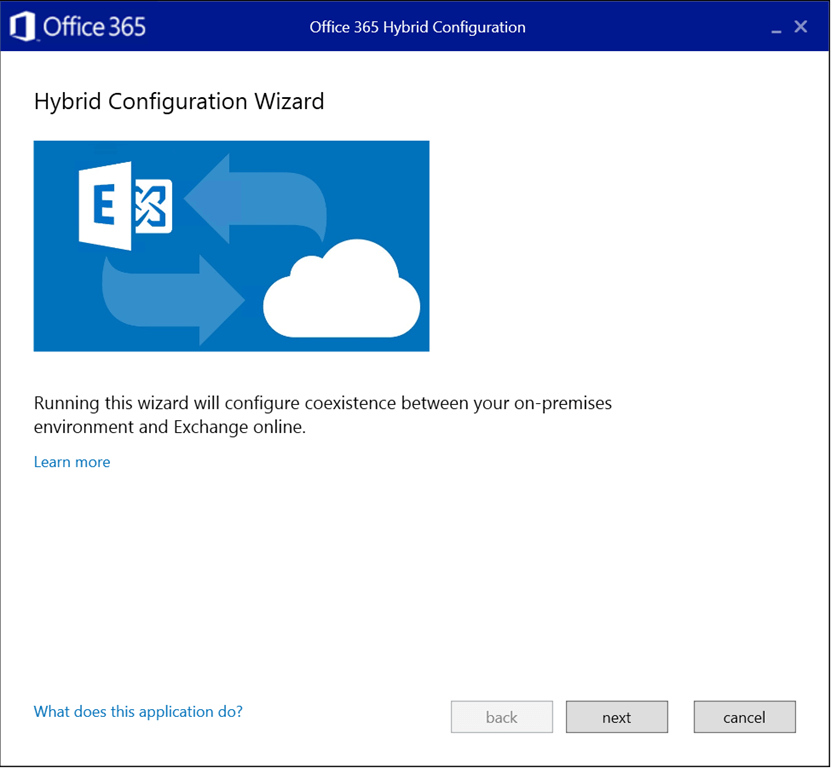Open the 'Learn more' link
Viewport: 831px width, 768px height.
(71, 462)
